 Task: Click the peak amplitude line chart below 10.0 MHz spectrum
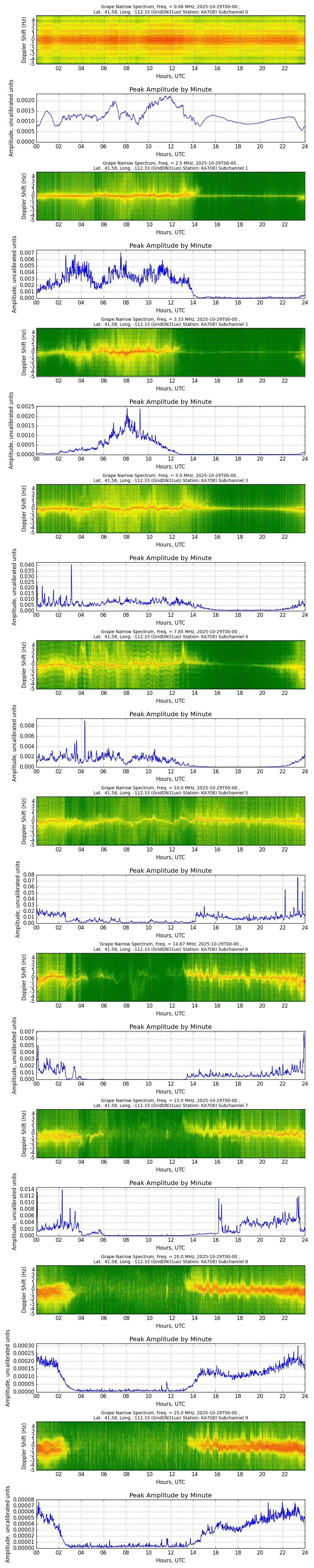coord(171,899)
